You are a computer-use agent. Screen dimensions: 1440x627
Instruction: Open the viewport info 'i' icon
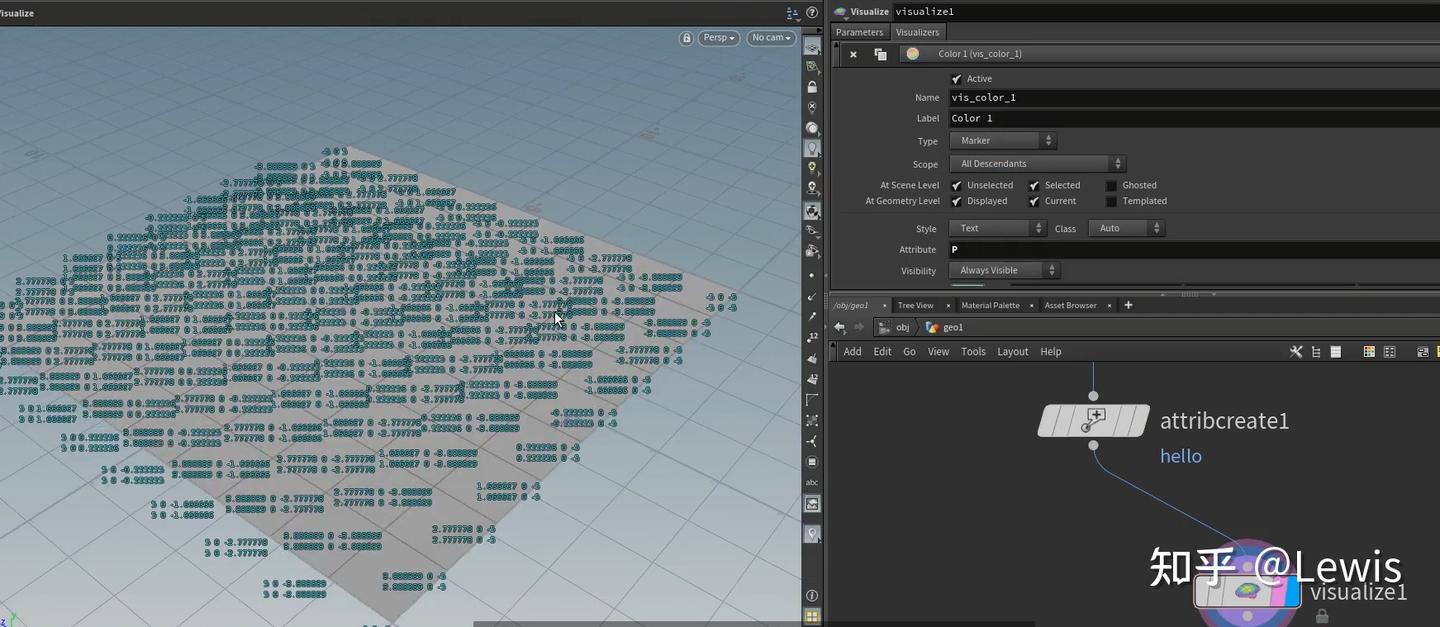(x=812, y=596)
